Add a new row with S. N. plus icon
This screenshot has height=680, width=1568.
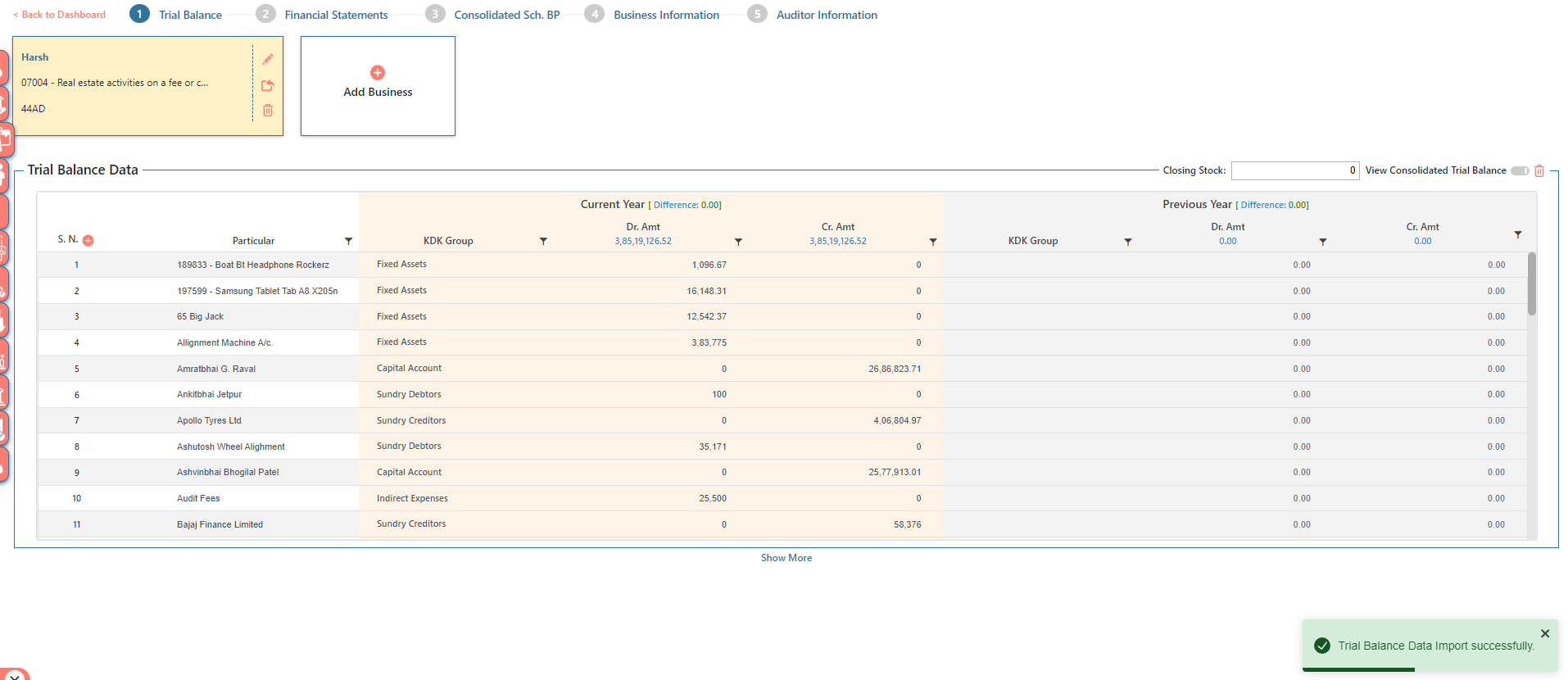pos(88,240)
